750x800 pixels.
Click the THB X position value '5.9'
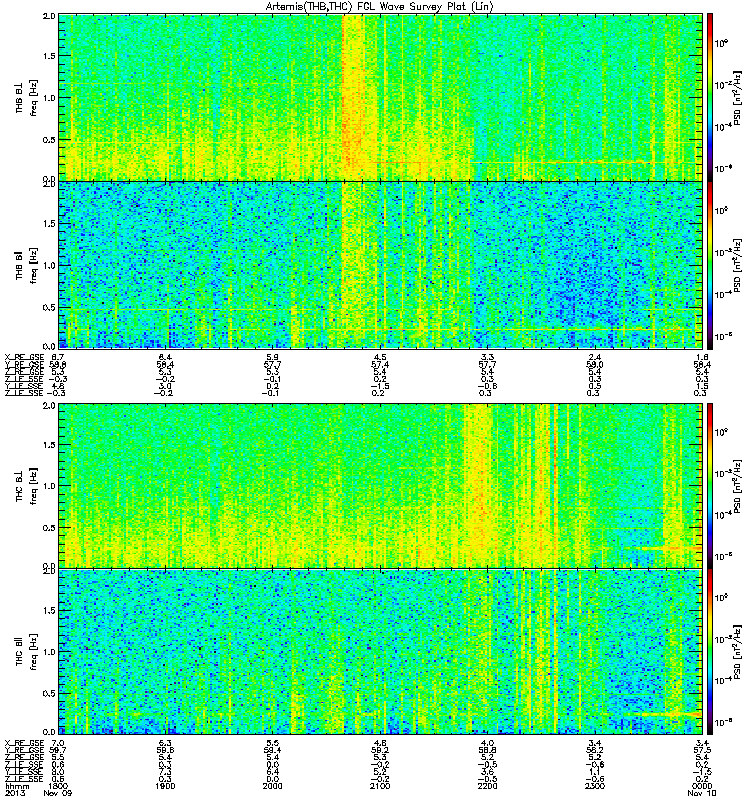click(x=272, y=357)
